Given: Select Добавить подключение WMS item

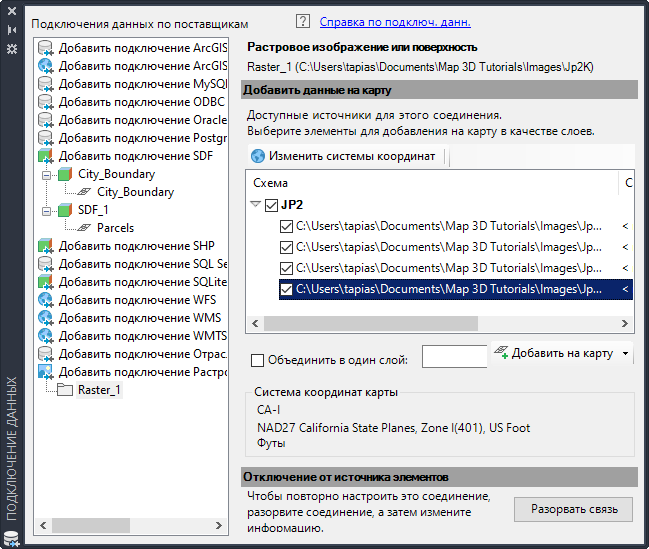Looking at the screenshot, I should (x=140, y=318).
